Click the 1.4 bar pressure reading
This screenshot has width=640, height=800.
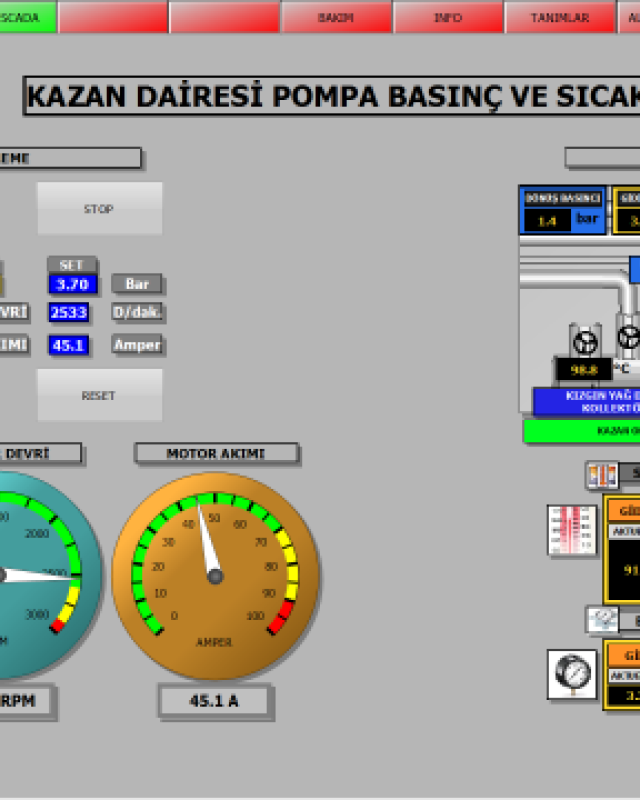547,221
